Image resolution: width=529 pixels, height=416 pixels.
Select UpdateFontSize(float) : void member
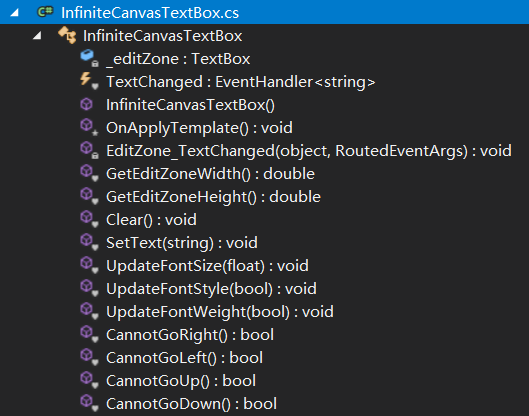(x=207, y=266)
